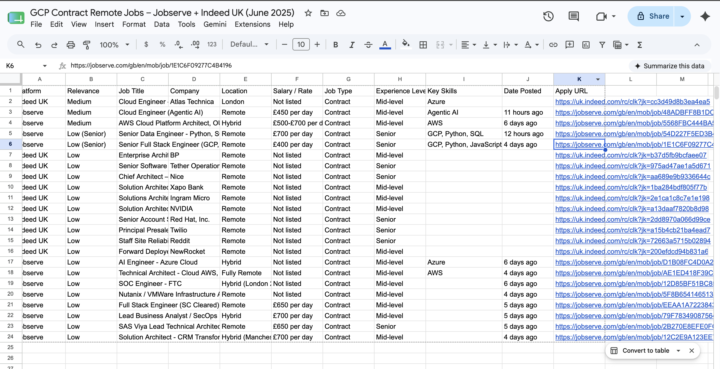Open the Extensions menu
This screenshot has height=369, width=720.
[251, 24]
